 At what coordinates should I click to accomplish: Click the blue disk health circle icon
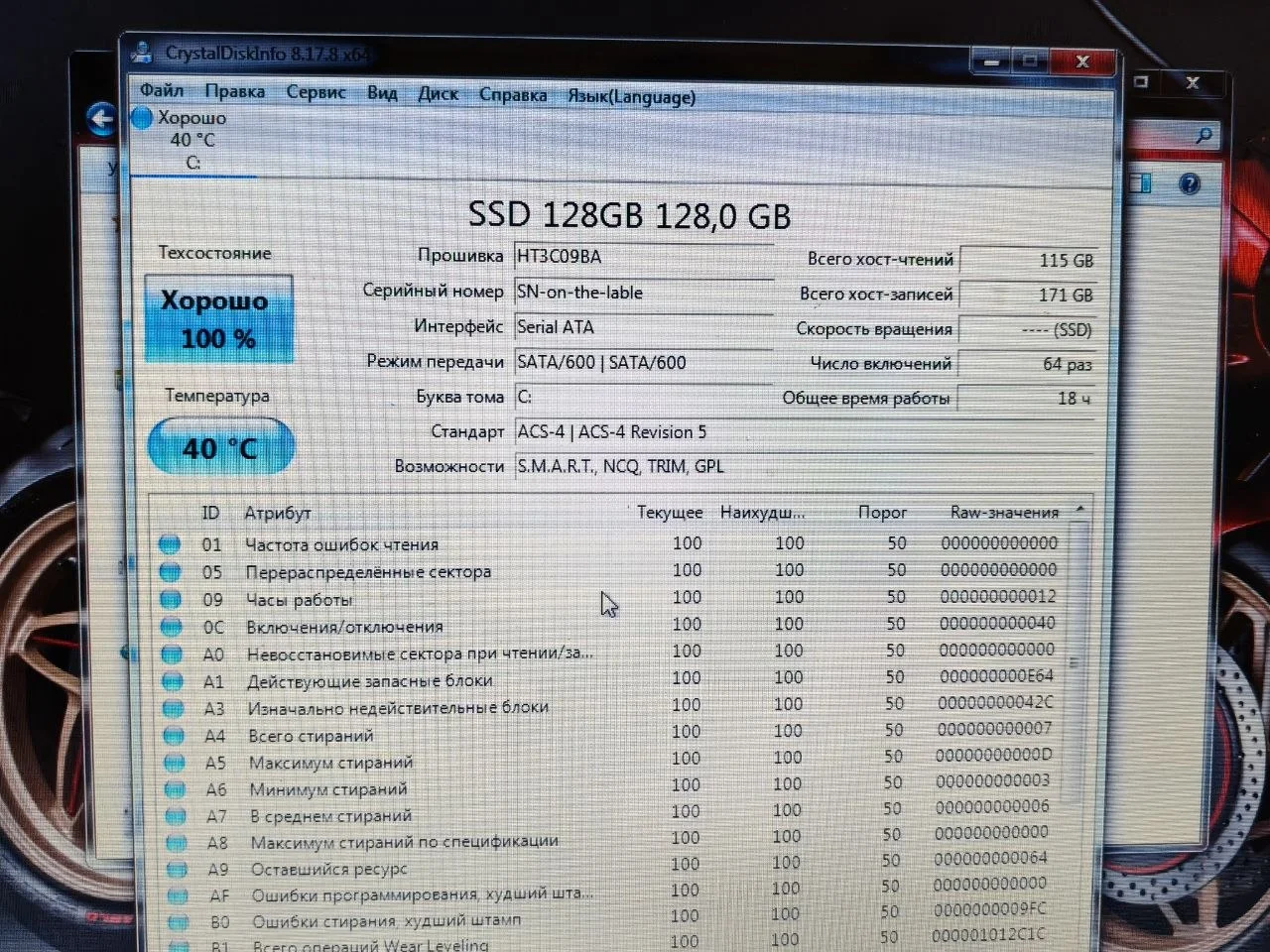143,118
